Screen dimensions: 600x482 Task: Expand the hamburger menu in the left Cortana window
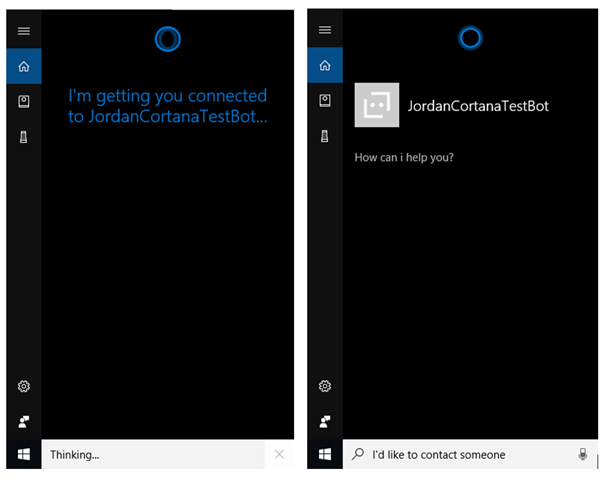[24, 31]
